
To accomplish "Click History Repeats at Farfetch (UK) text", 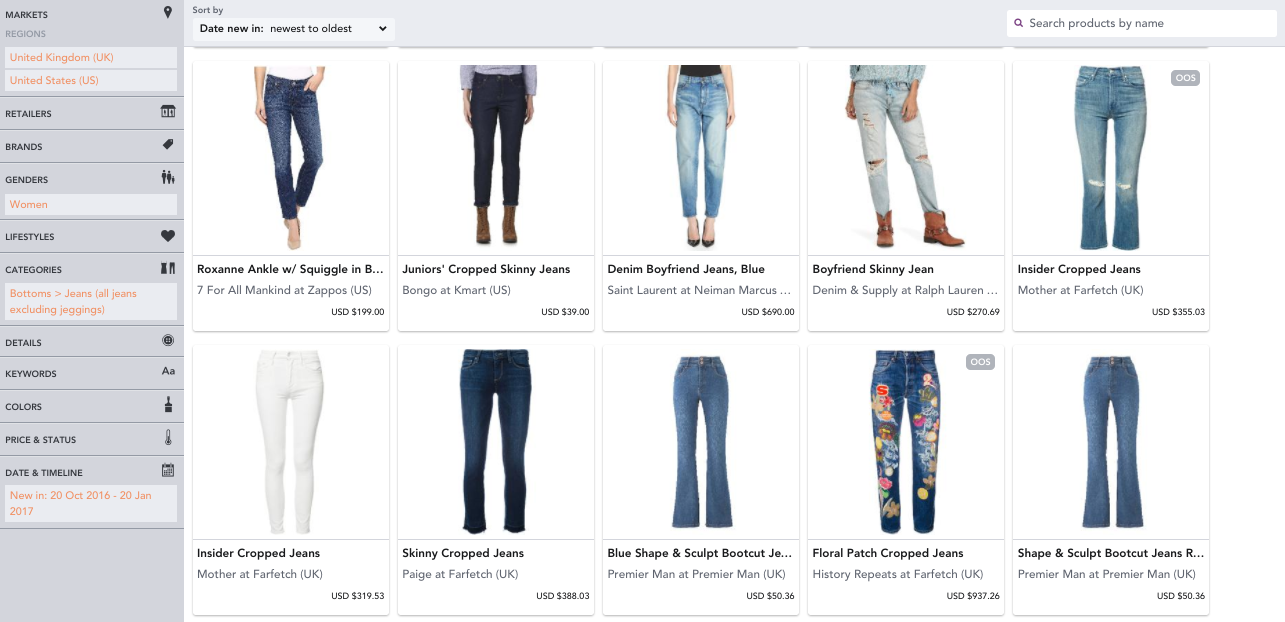I will click(x=898, y=574).
